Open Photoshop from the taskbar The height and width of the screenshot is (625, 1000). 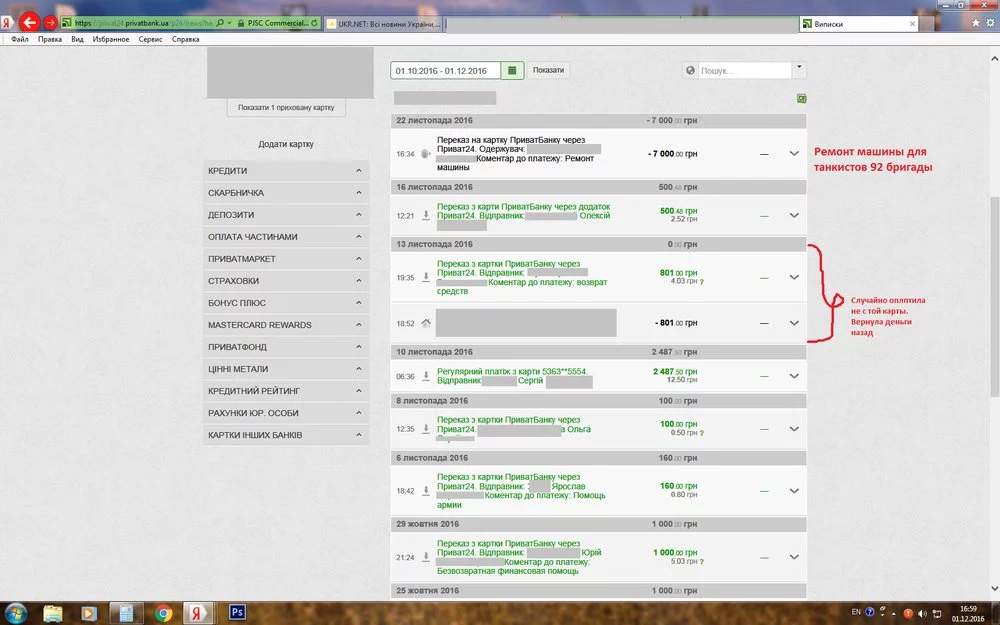point(237,612)
